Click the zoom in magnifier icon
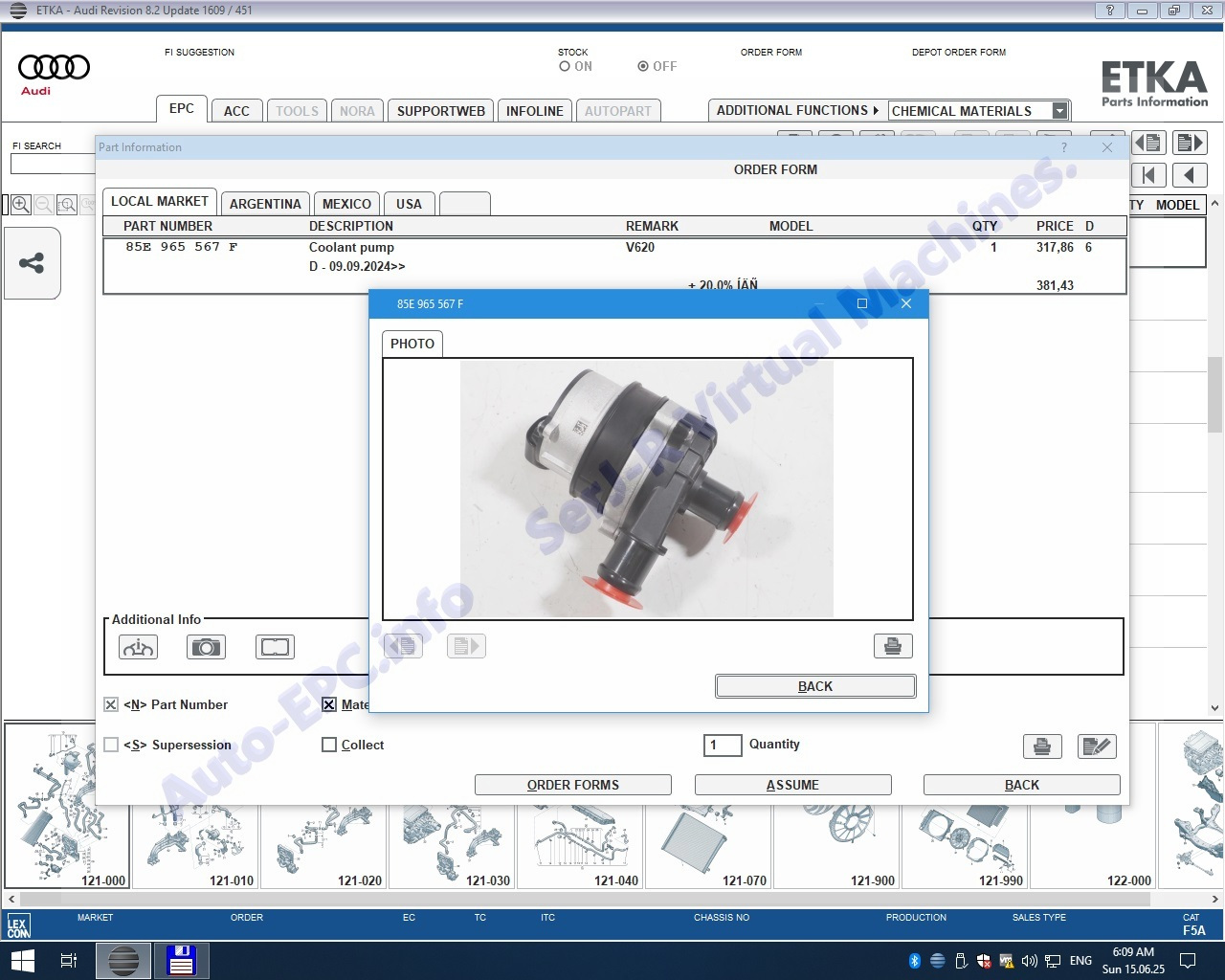The width and height of the screenshot is (1225, 980). tap(20, 205)
